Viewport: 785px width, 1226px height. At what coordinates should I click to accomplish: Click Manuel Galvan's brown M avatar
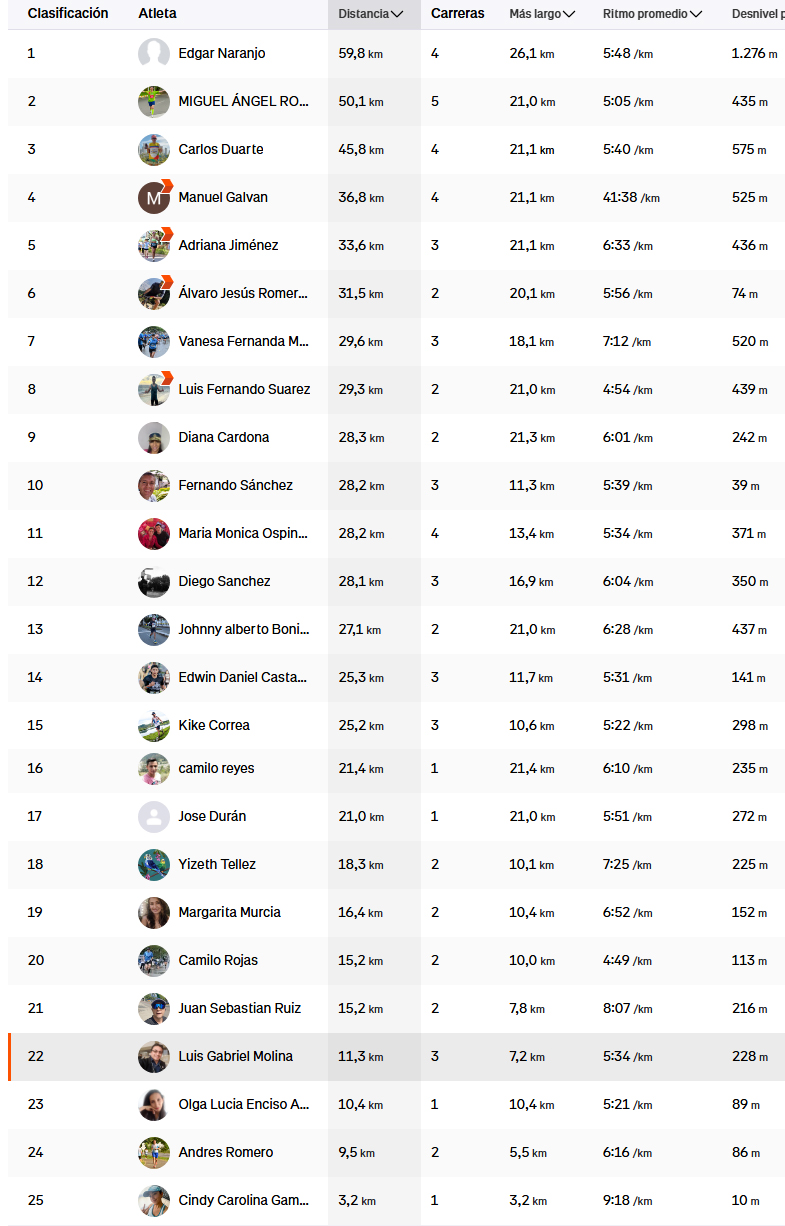[154, 197]
